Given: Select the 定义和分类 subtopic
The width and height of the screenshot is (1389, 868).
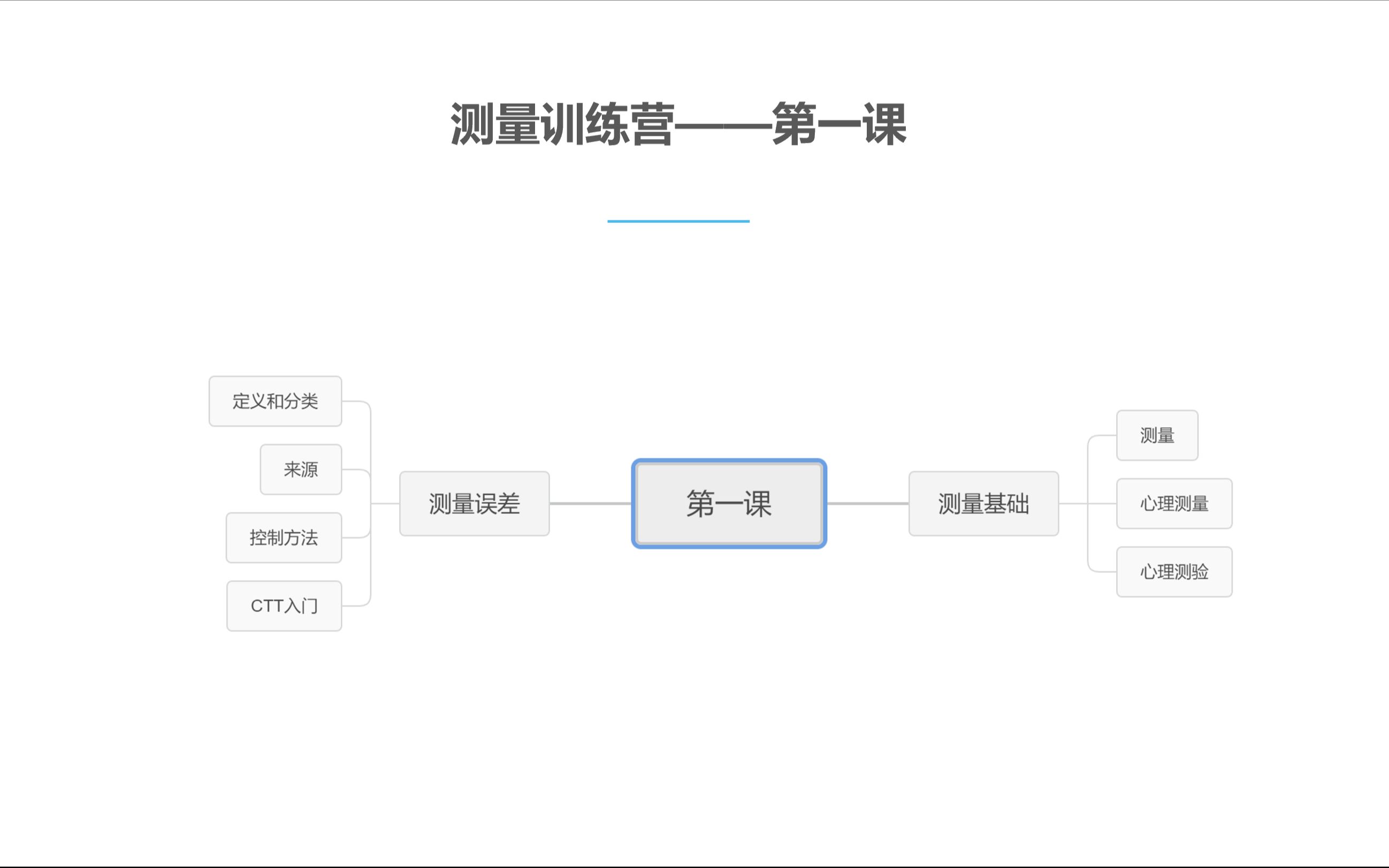Looking at the screenshot, I should click(275, 401).
